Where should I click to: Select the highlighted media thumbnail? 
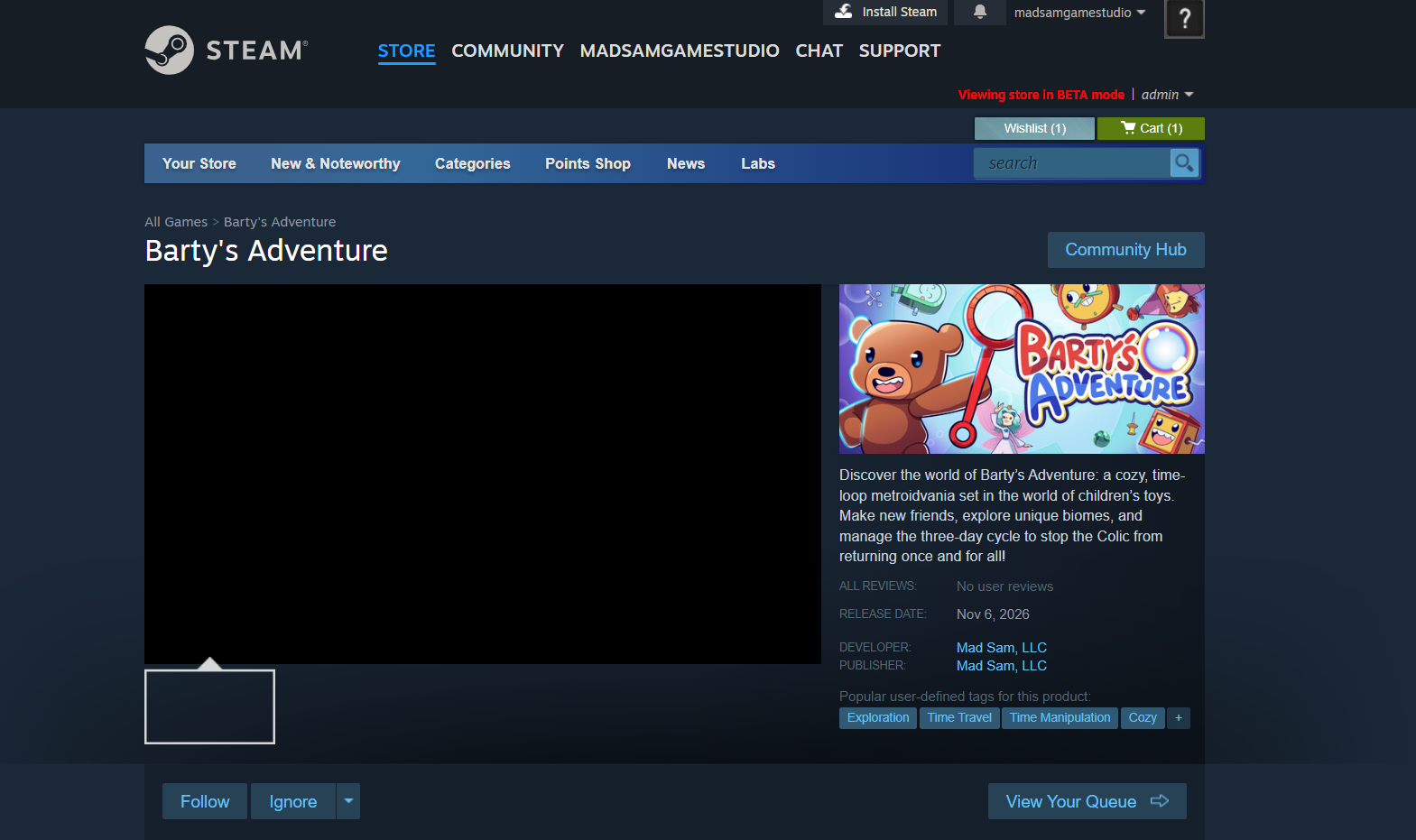click(x=209, y=706)
